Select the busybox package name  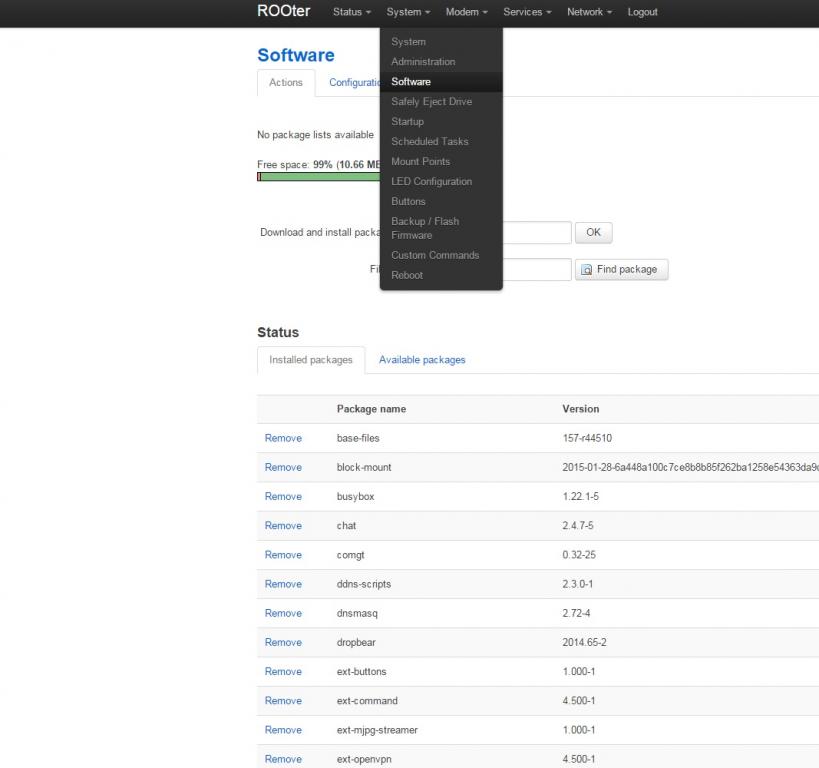click(356, 496)
